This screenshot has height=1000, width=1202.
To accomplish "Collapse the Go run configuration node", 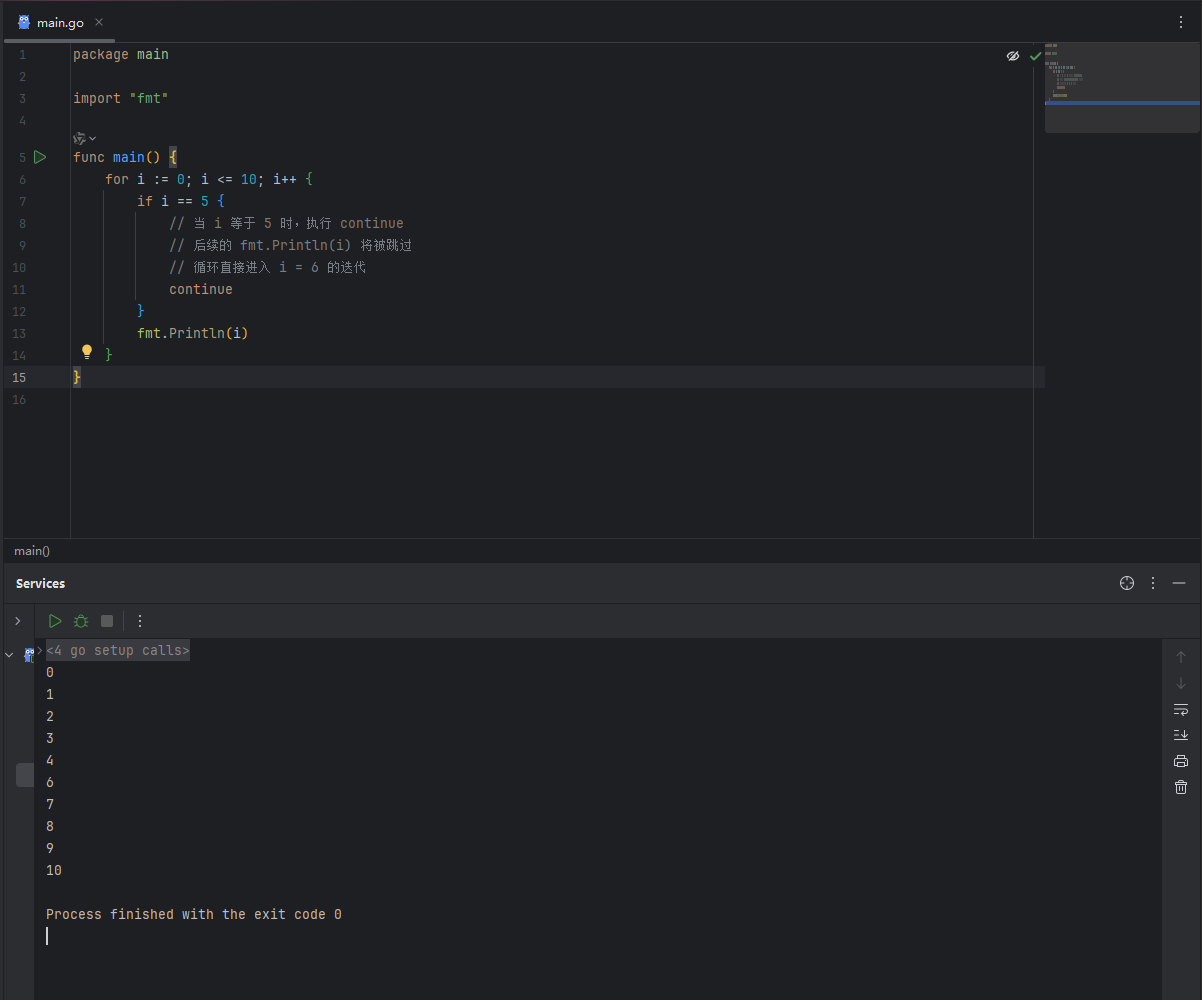I will 9,655.
